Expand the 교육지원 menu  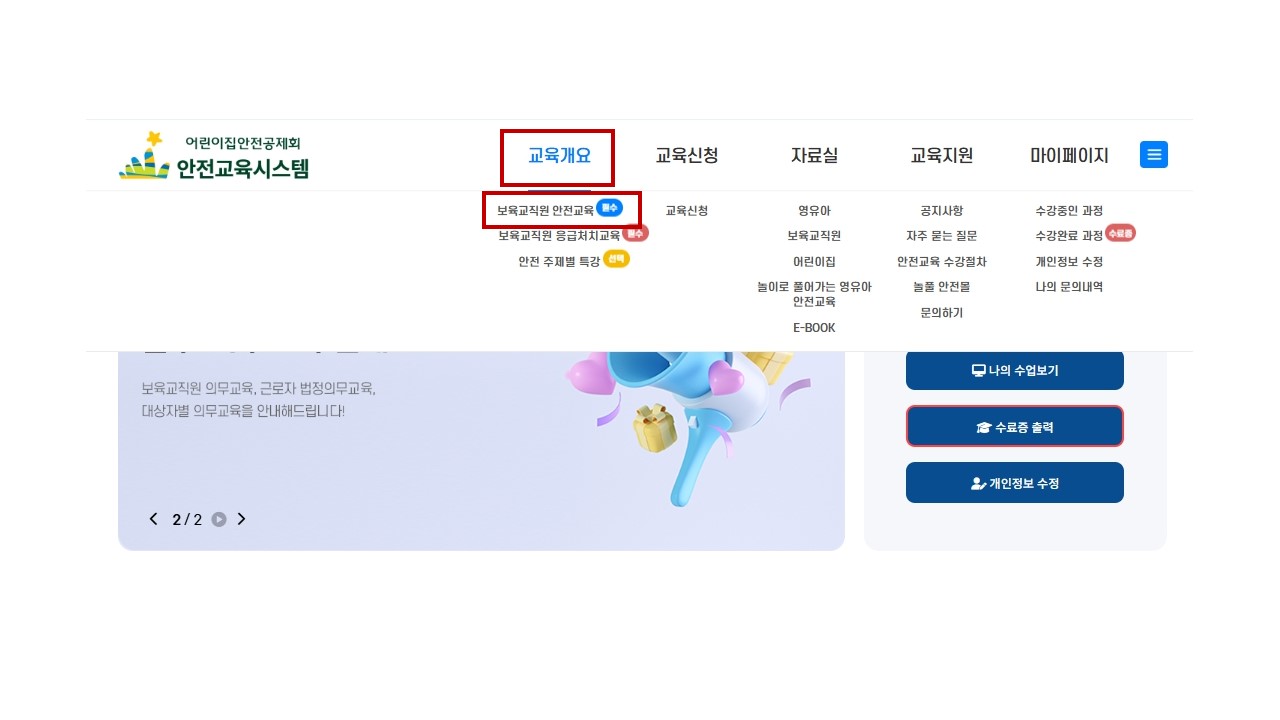941,156
